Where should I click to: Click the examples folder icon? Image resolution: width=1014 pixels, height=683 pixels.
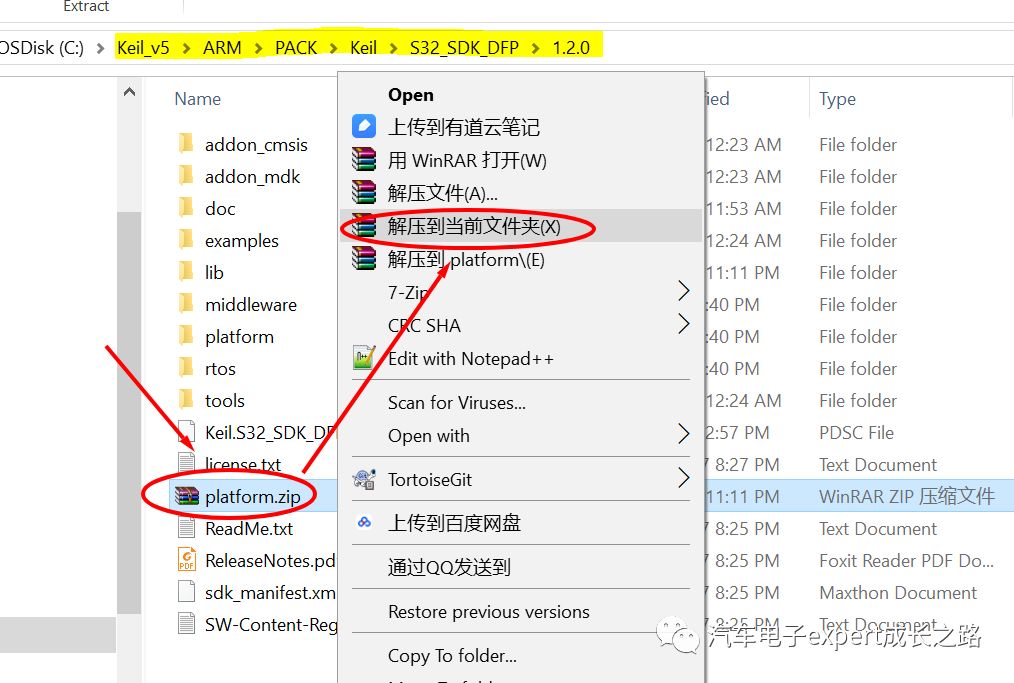186,239
